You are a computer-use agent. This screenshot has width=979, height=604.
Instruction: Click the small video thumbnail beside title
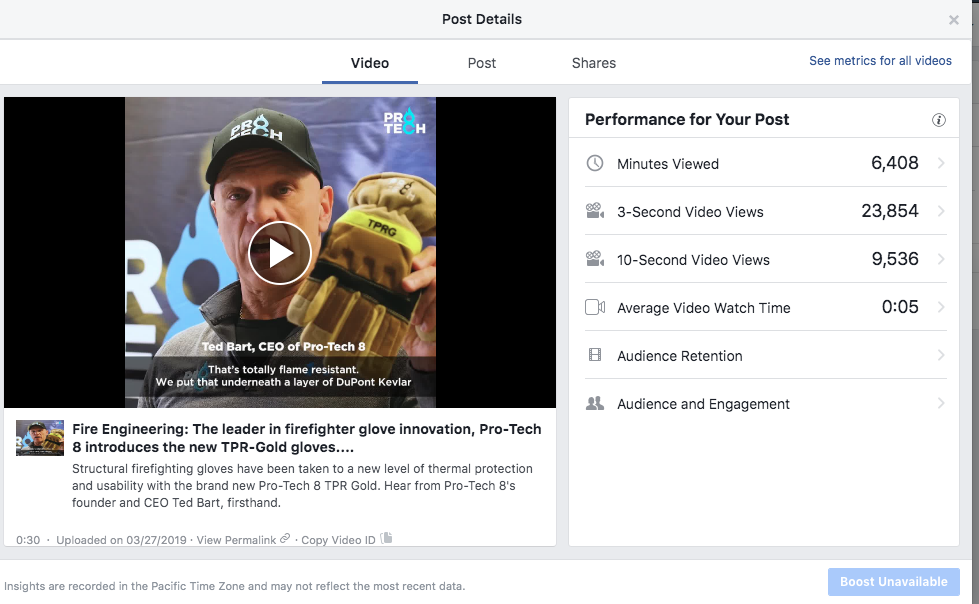(40, 438)
